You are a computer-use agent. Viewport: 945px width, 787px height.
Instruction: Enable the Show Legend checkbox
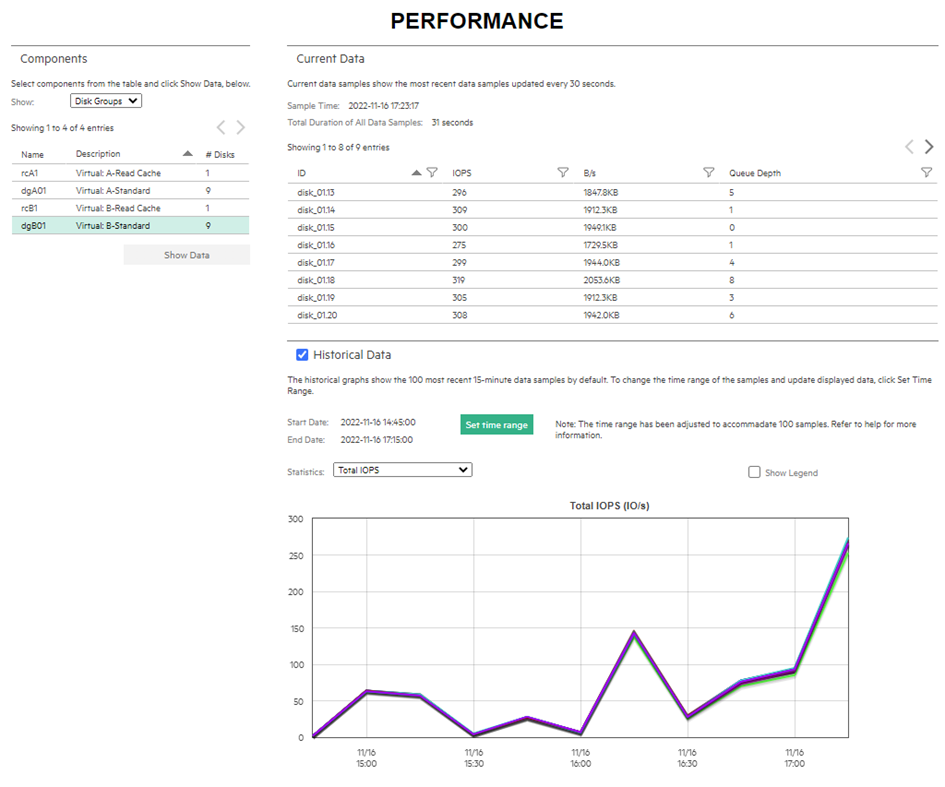754,472
